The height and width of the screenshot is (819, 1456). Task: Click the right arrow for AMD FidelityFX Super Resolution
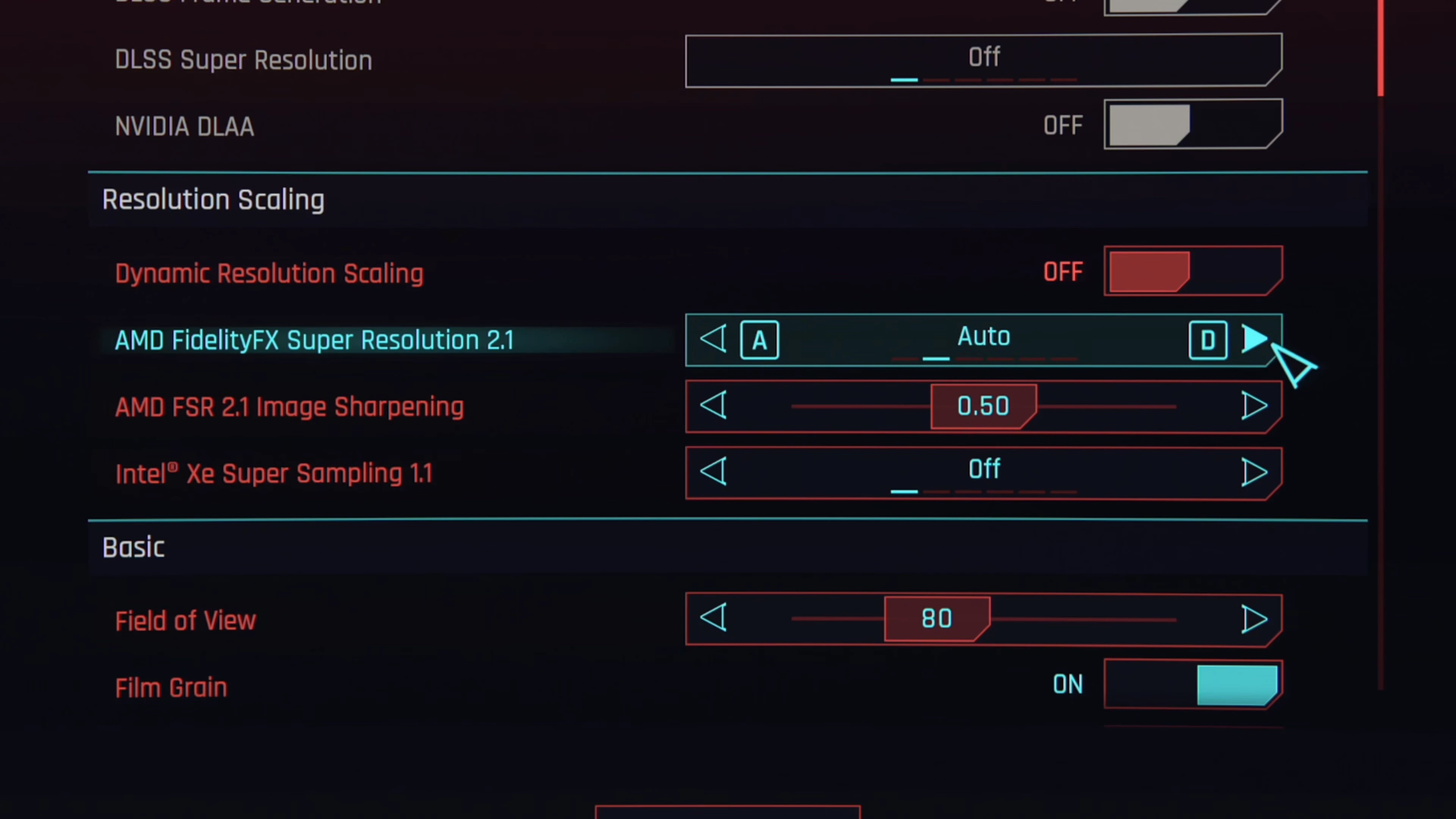click(x=1254, y=339)
